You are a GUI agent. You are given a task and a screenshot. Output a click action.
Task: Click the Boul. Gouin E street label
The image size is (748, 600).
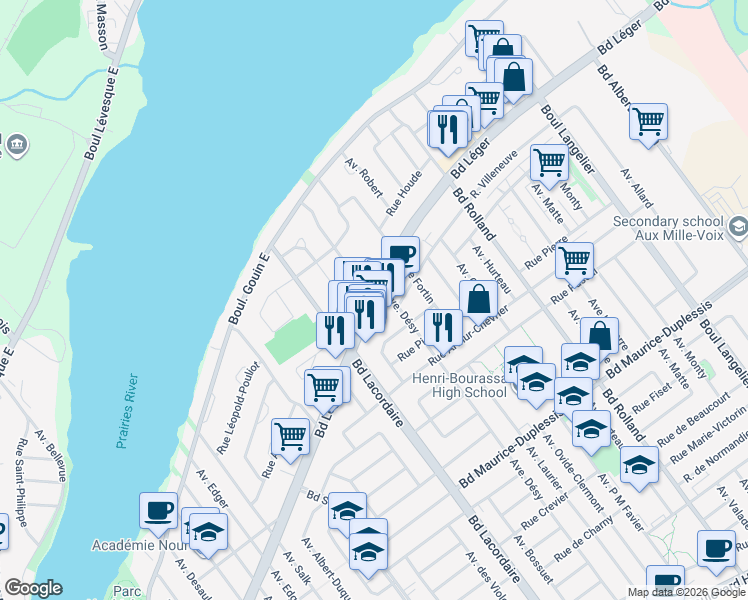click(249, 289)
